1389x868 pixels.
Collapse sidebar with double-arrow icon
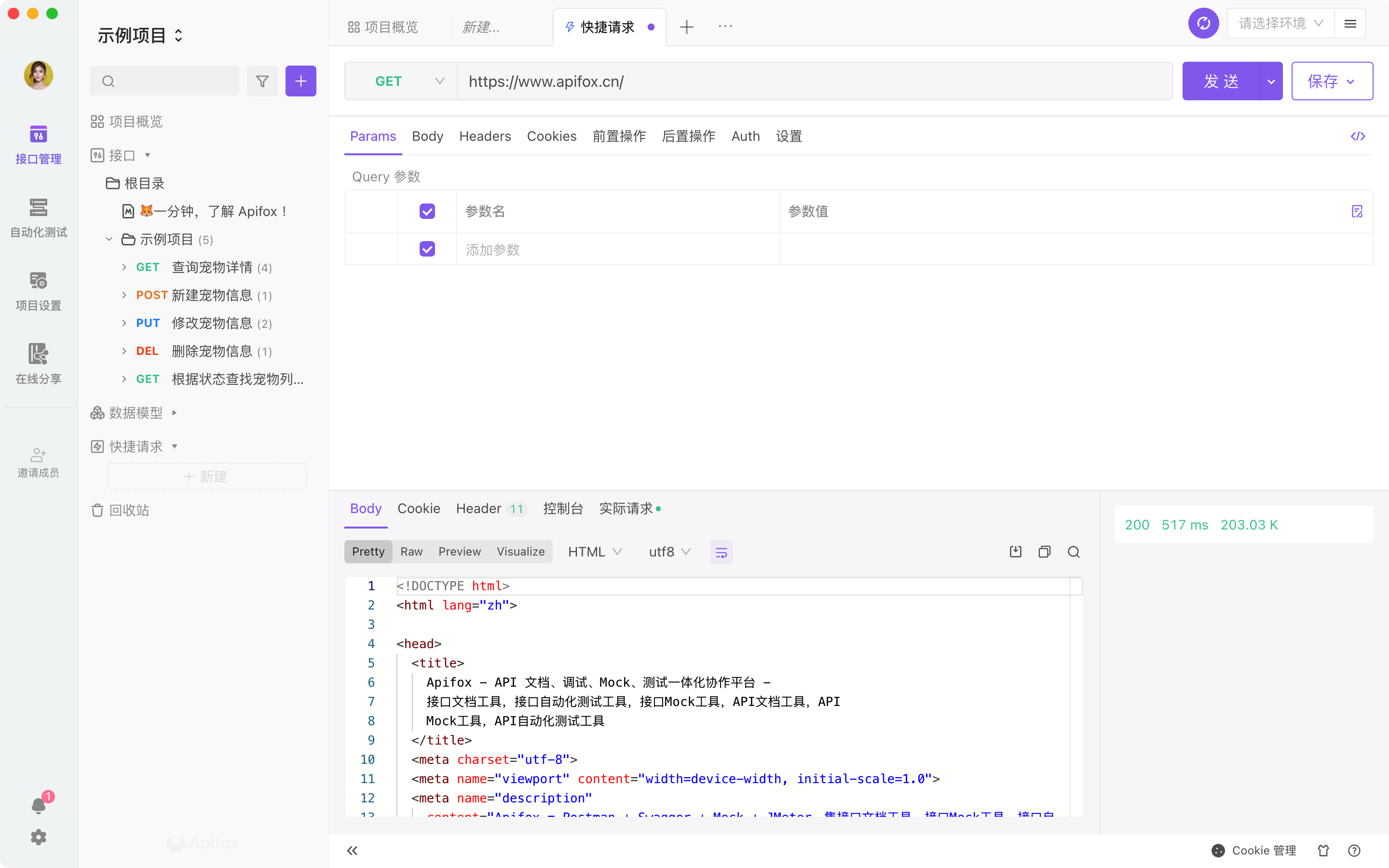(353, 850)
